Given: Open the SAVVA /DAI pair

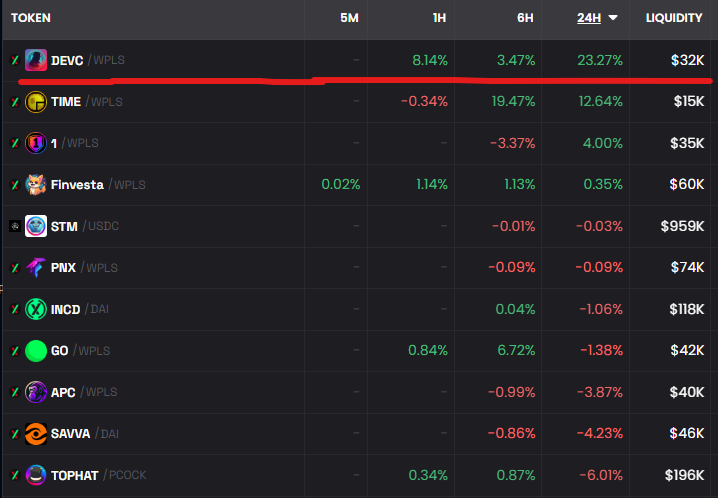Looking at the screenshot, I should click(85, 433).
